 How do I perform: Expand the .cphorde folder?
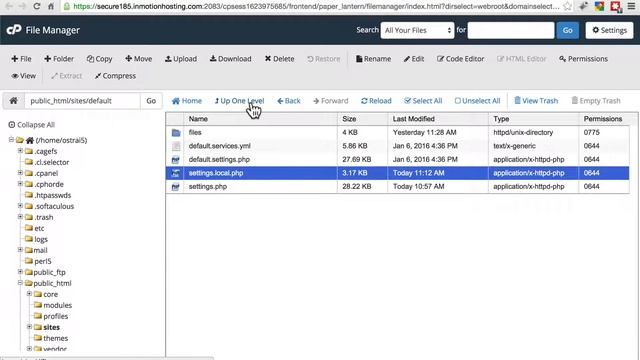click(20, 184)
